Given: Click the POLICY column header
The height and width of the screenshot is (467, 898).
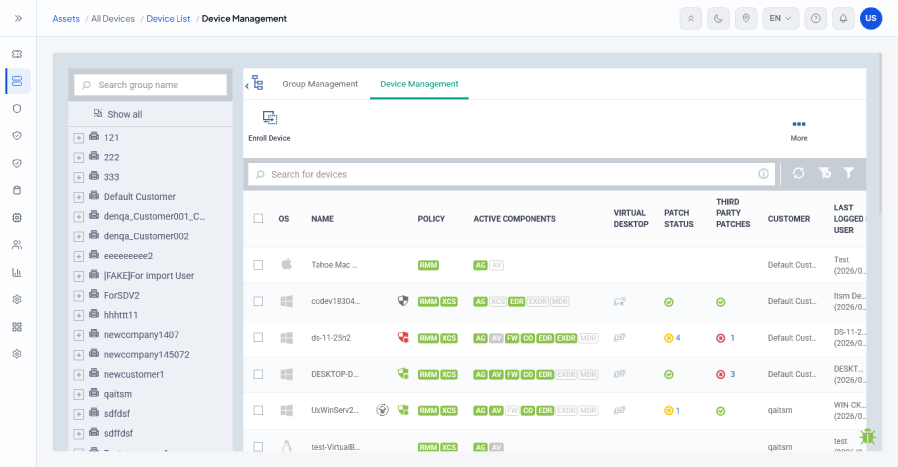Looking at the screenshot, I should pyautogui.click(x=431, y=219).
